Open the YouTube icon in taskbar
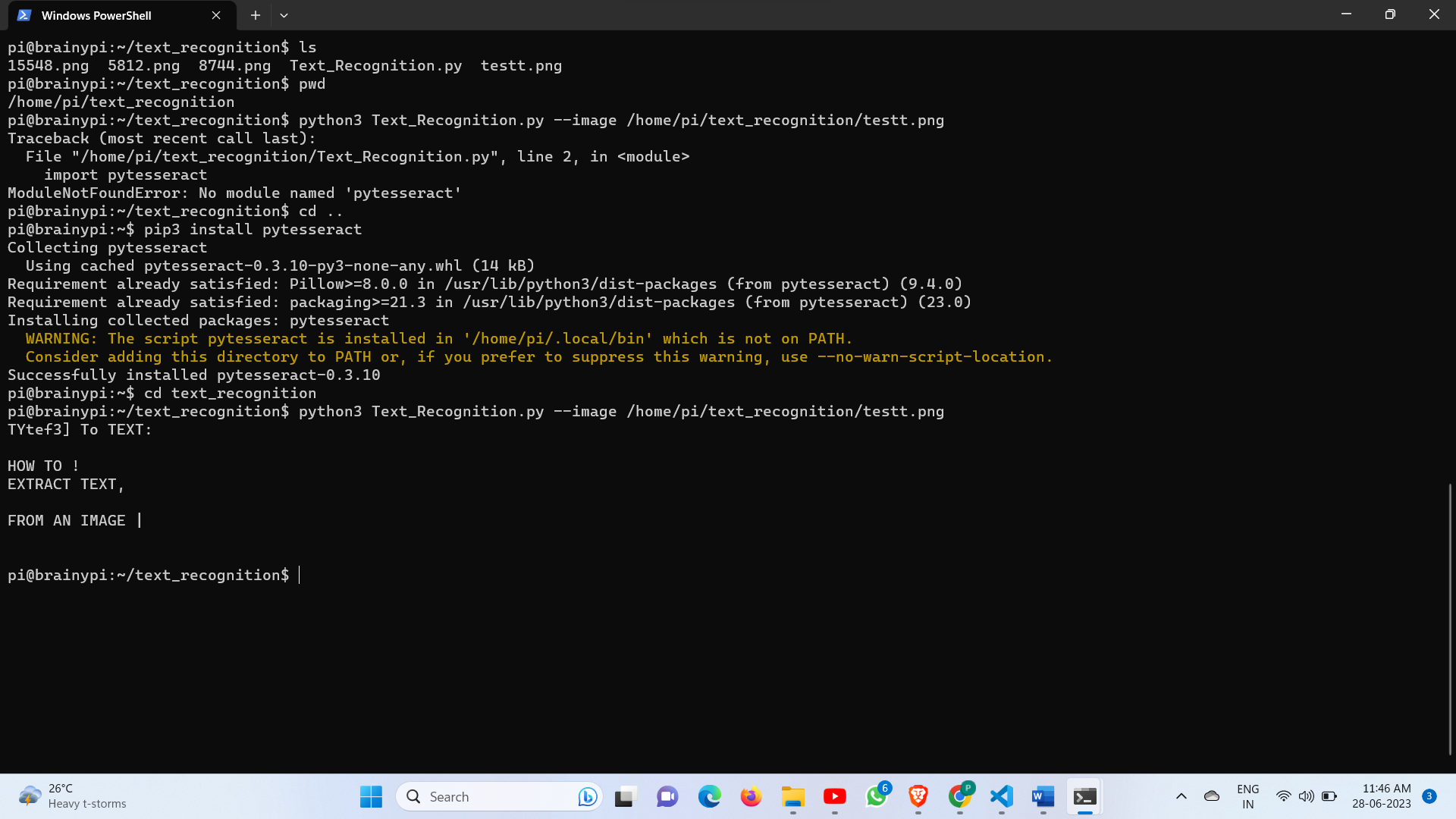 pyautogui.click(x=836, y=796)
